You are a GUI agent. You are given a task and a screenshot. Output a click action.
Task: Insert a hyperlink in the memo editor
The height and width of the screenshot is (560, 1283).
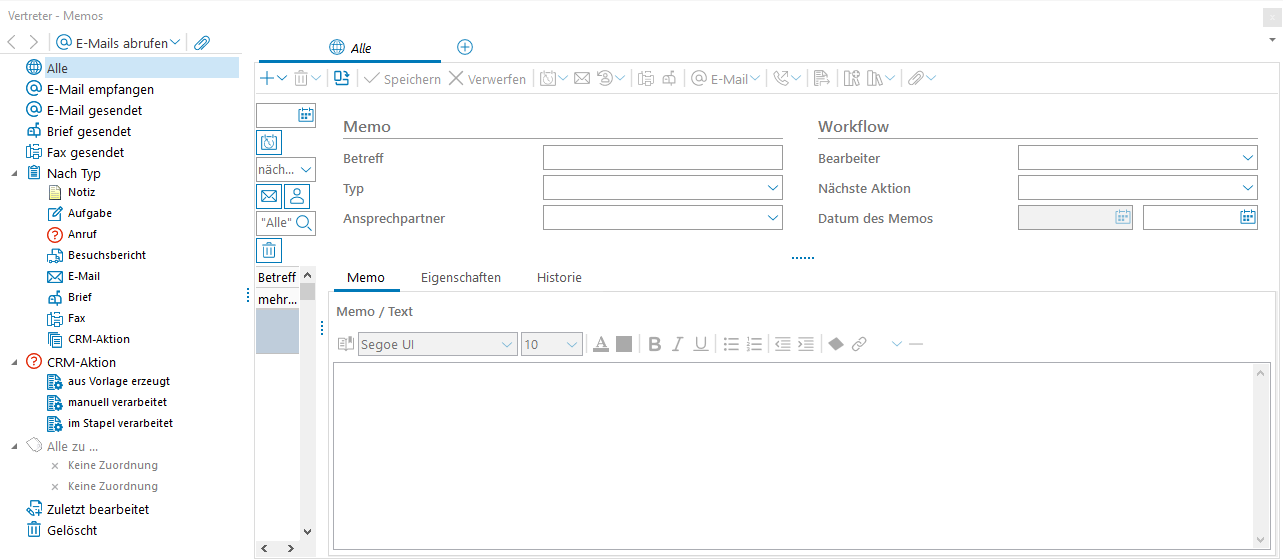(x=859, y=344)
